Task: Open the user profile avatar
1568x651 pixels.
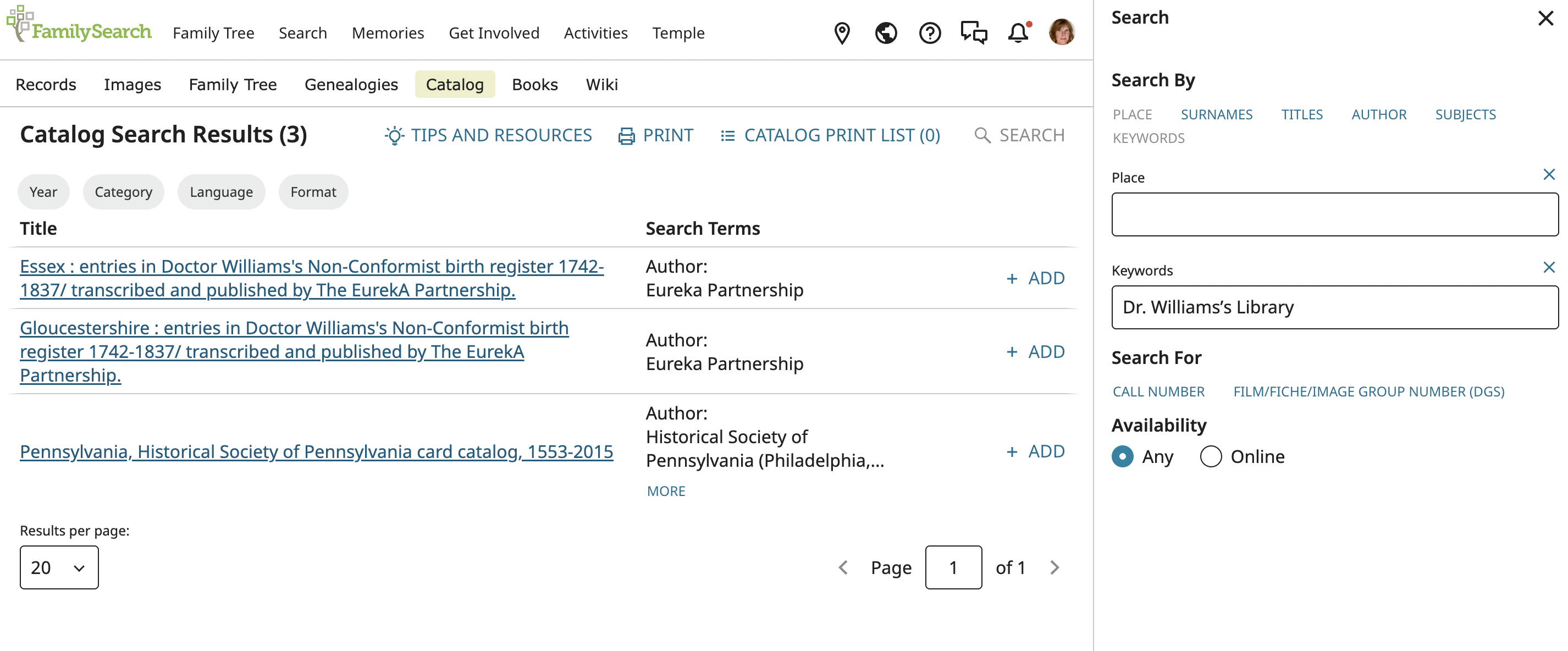Action: pos(1062,32)
